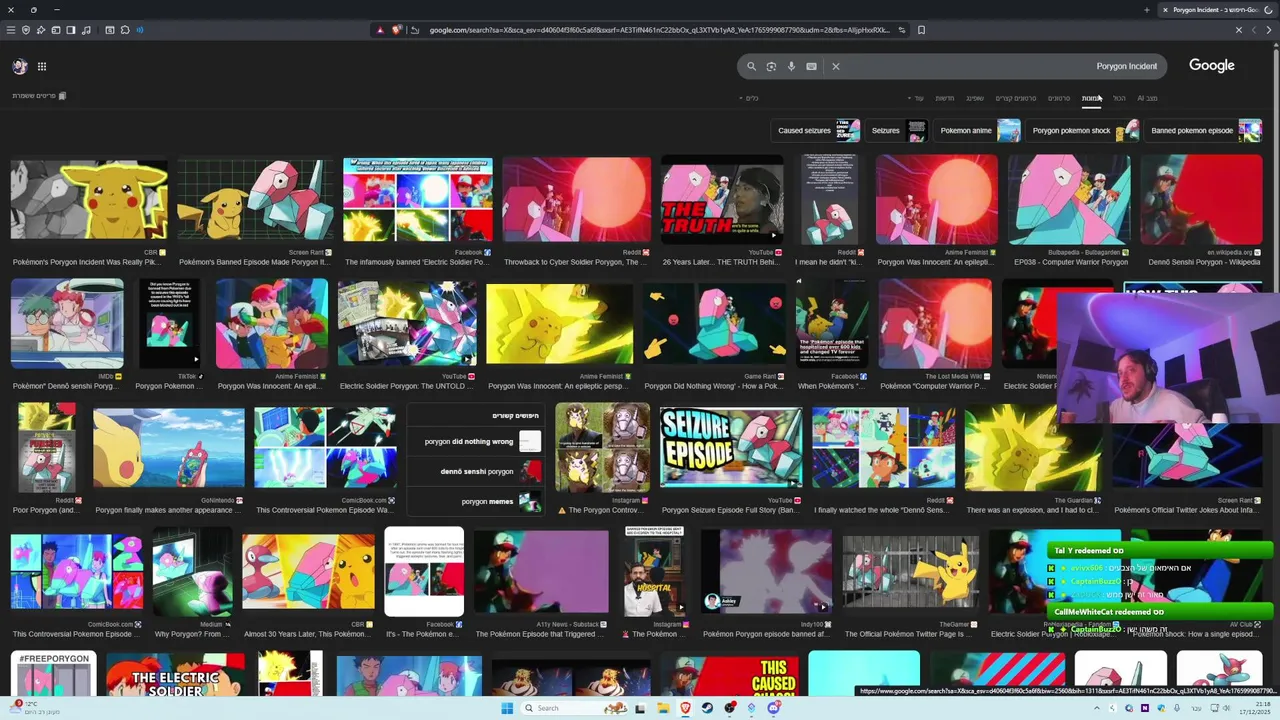Image resolution: width=1280 pixels, height=720 pixels.
Task: Click 'Porygon finally makes another appearance' caption
Action: click(x=168, y=510)
